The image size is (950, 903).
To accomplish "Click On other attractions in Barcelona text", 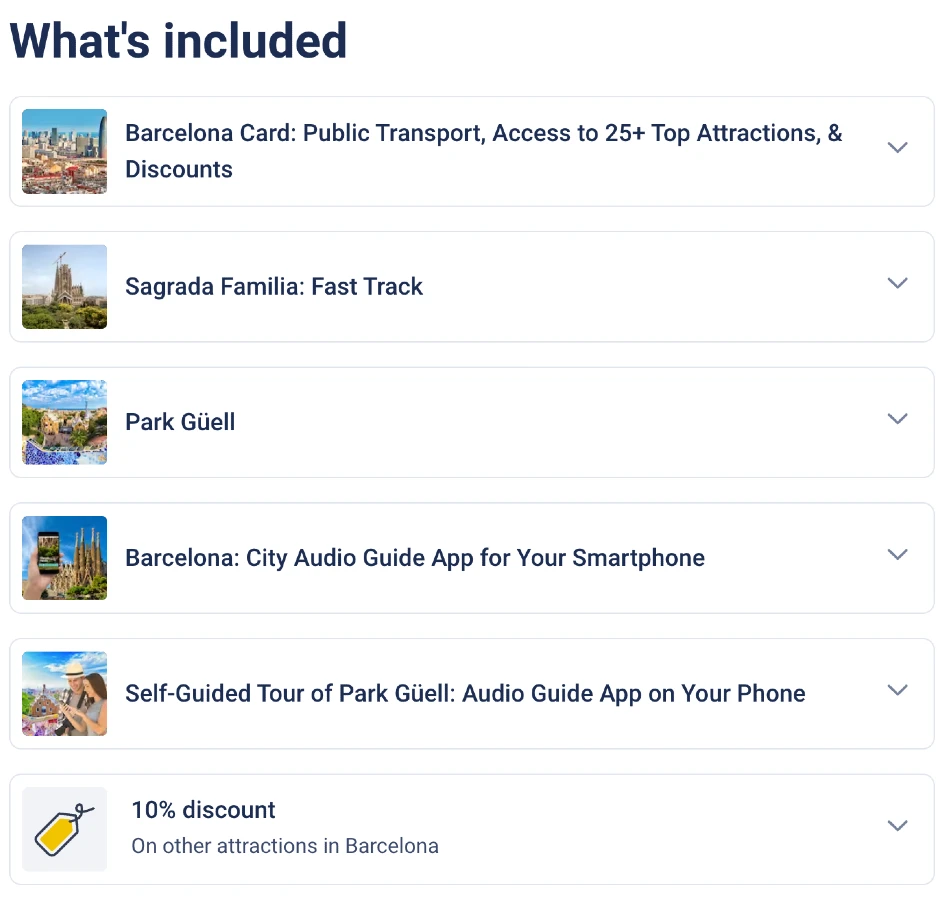I will [285, 846].
